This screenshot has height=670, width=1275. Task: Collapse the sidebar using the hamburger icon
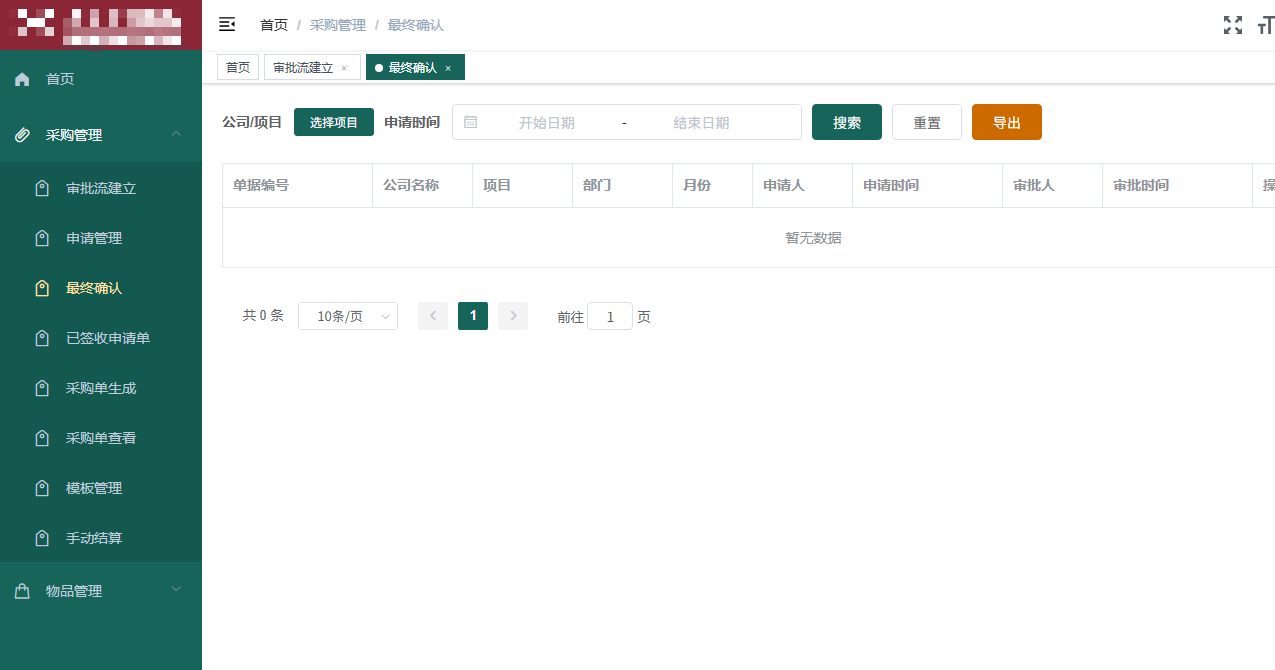click(227, 24)
